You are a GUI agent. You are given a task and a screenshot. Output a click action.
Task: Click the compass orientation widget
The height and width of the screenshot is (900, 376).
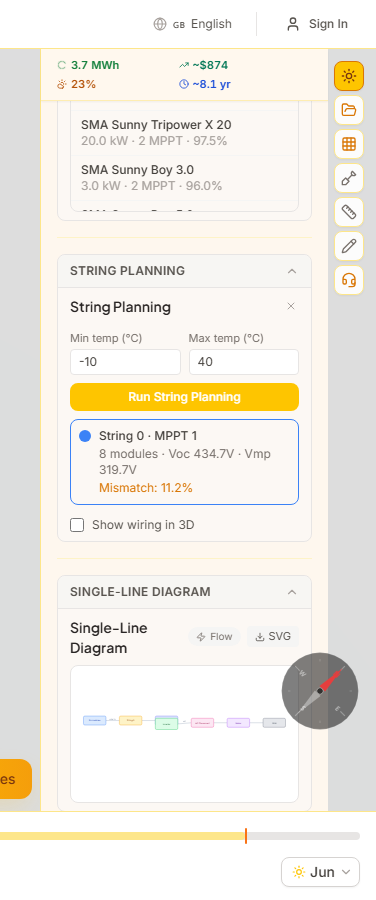tap(320, 690)
